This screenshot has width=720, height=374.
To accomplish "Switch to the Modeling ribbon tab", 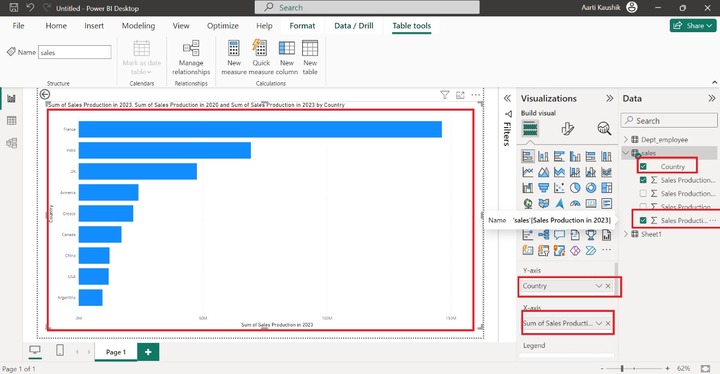I will [x=138, y=26].
